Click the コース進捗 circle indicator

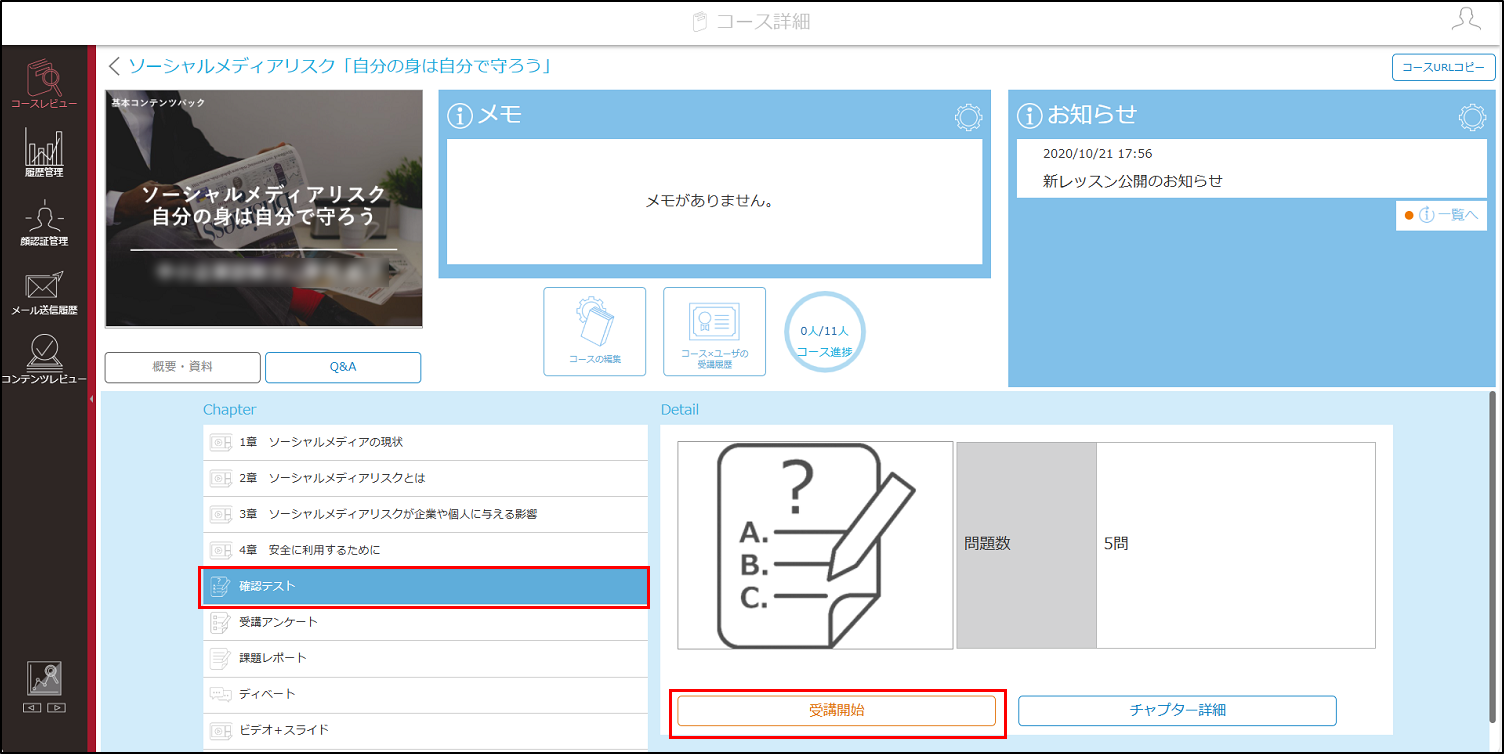tap(825, 333)
